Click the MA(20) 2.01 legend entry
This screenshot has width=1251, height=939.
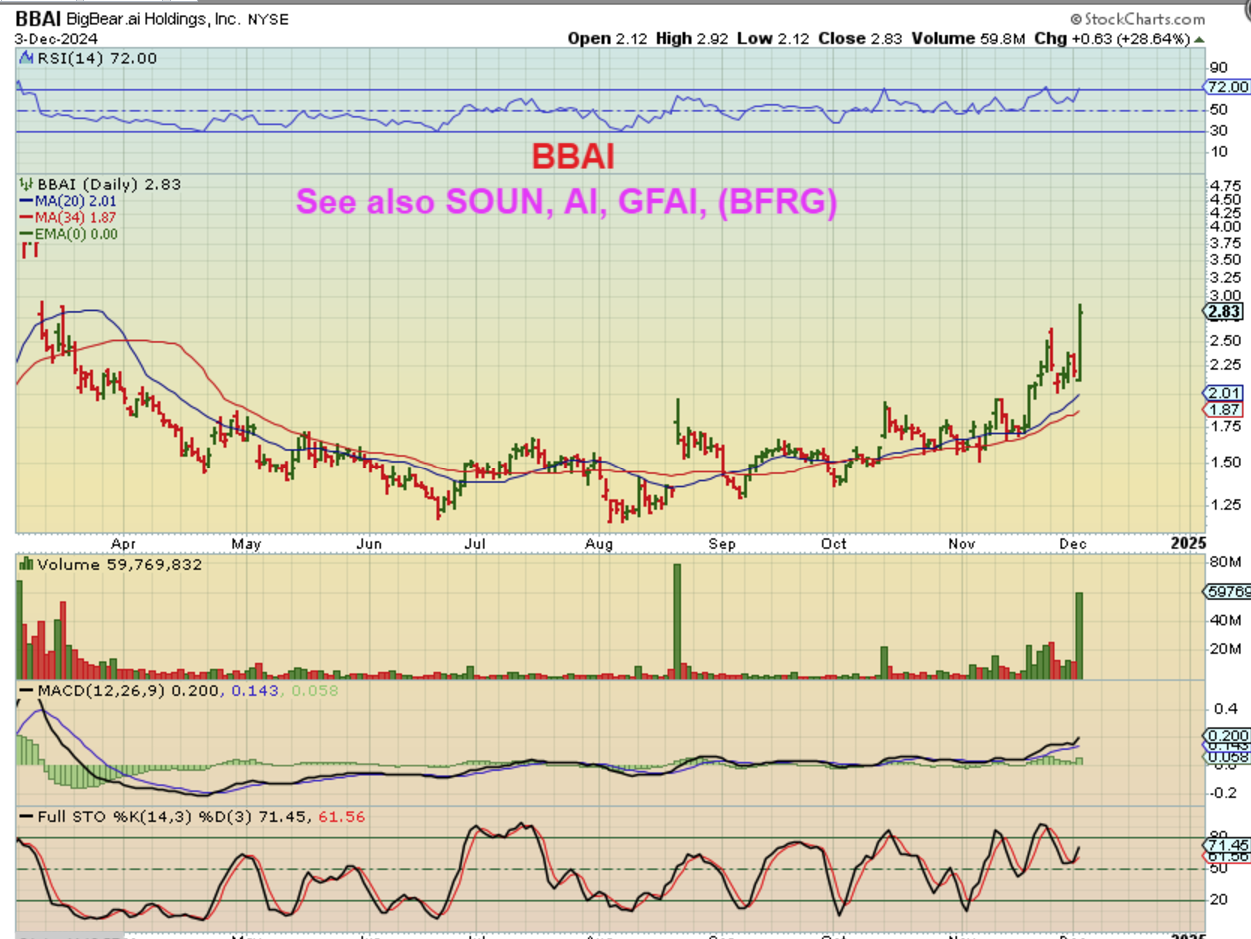(x=70, y=201)
